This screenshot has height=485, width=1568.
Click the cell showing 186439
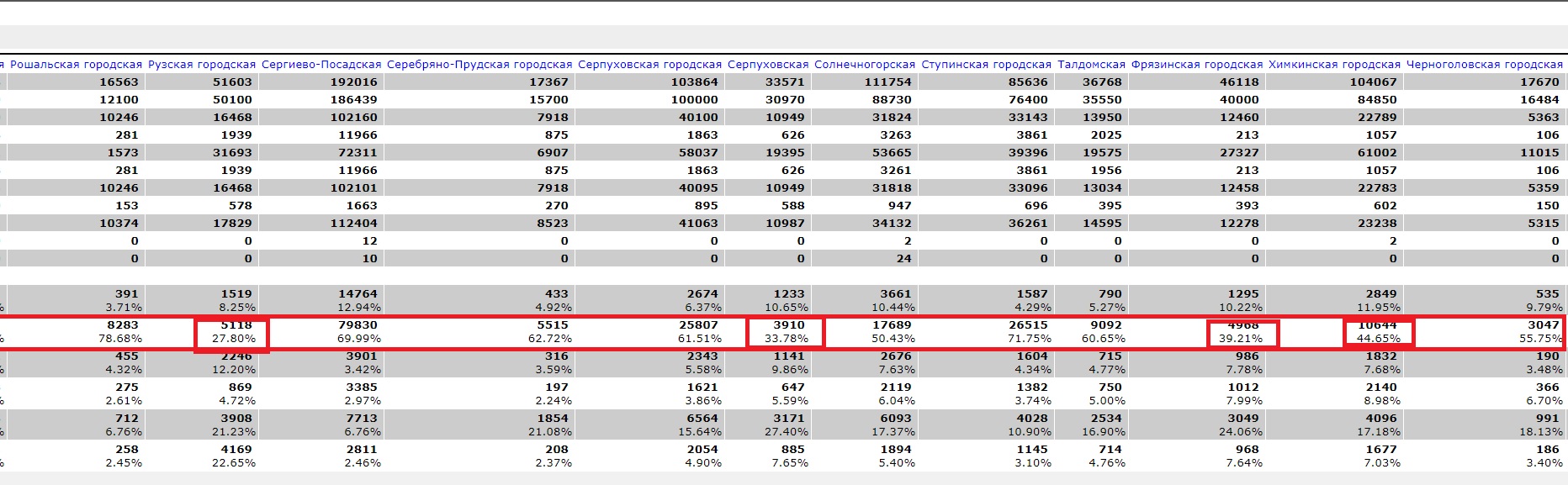pyautogui.click(x=320, y=99)
